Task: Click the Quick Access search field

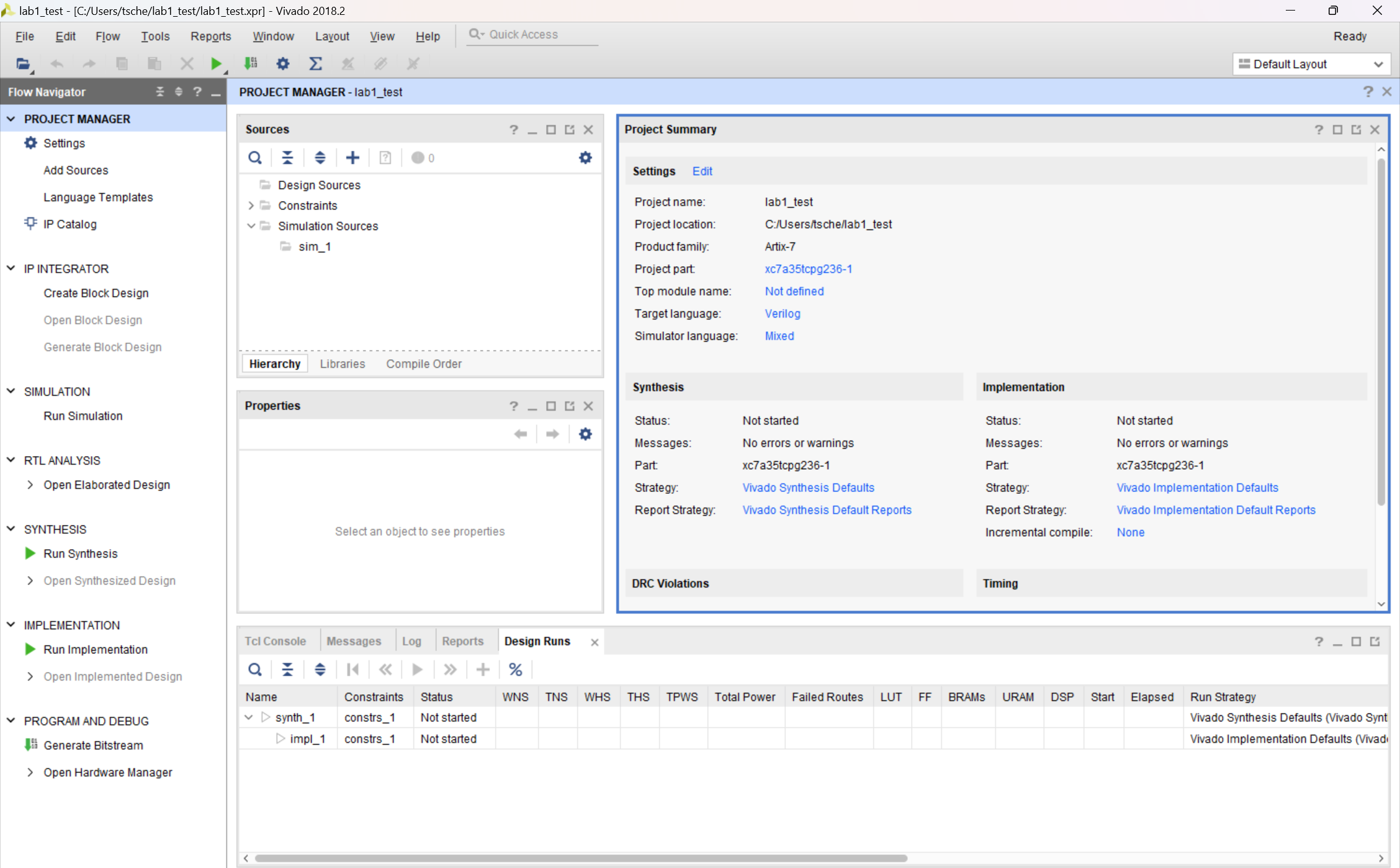Action: (x=534, y=35)
